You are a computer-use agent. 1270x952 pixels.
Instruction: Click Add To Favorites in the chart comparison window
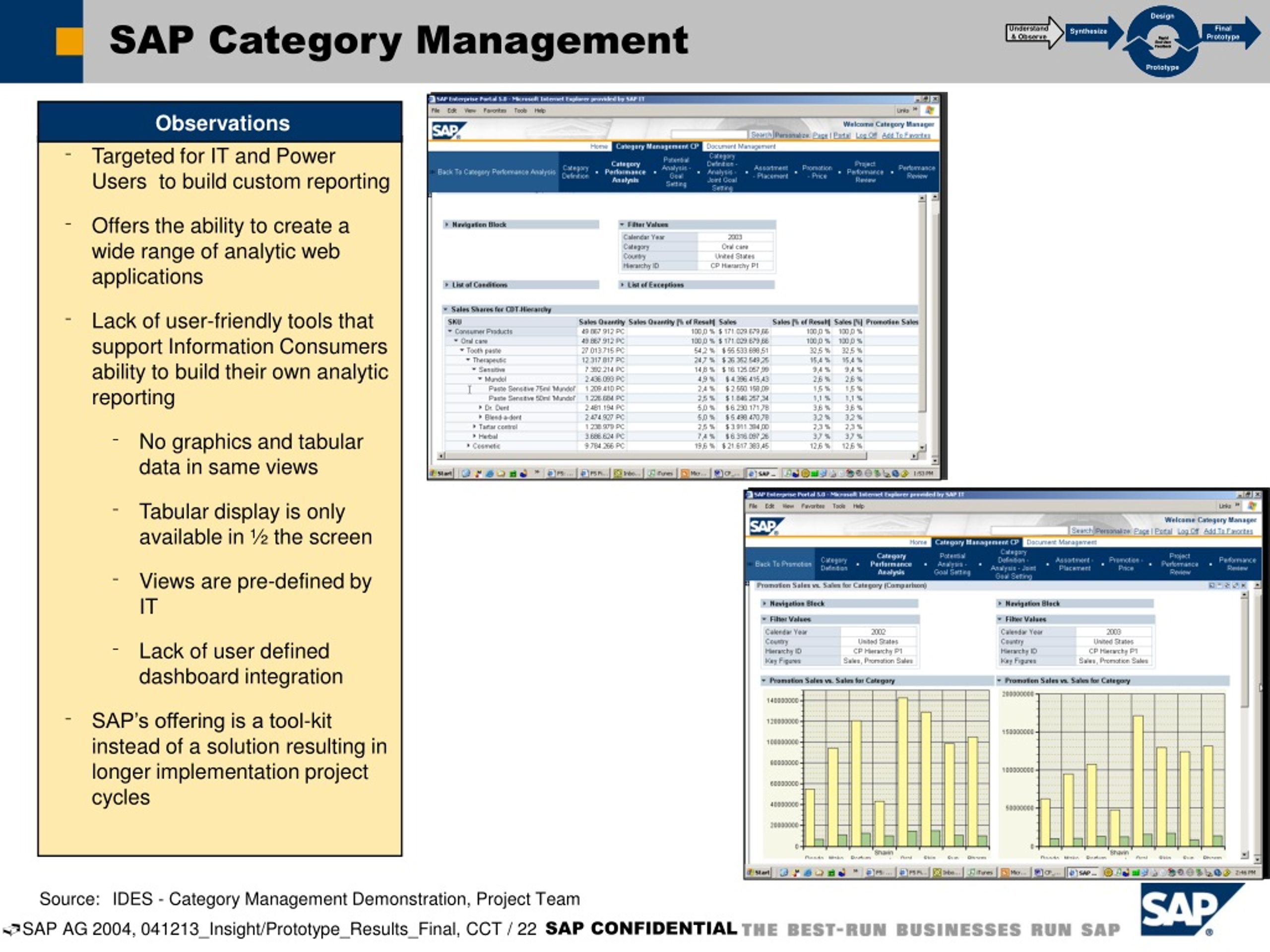tap(1228, 531)
